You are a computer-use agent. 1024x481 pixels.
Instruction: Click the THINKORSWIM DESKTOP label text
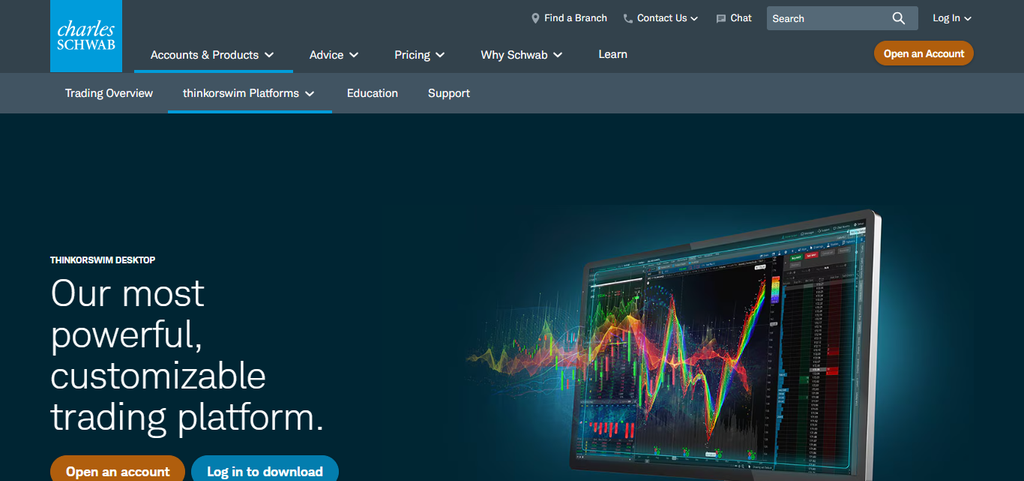coord(103,260)
